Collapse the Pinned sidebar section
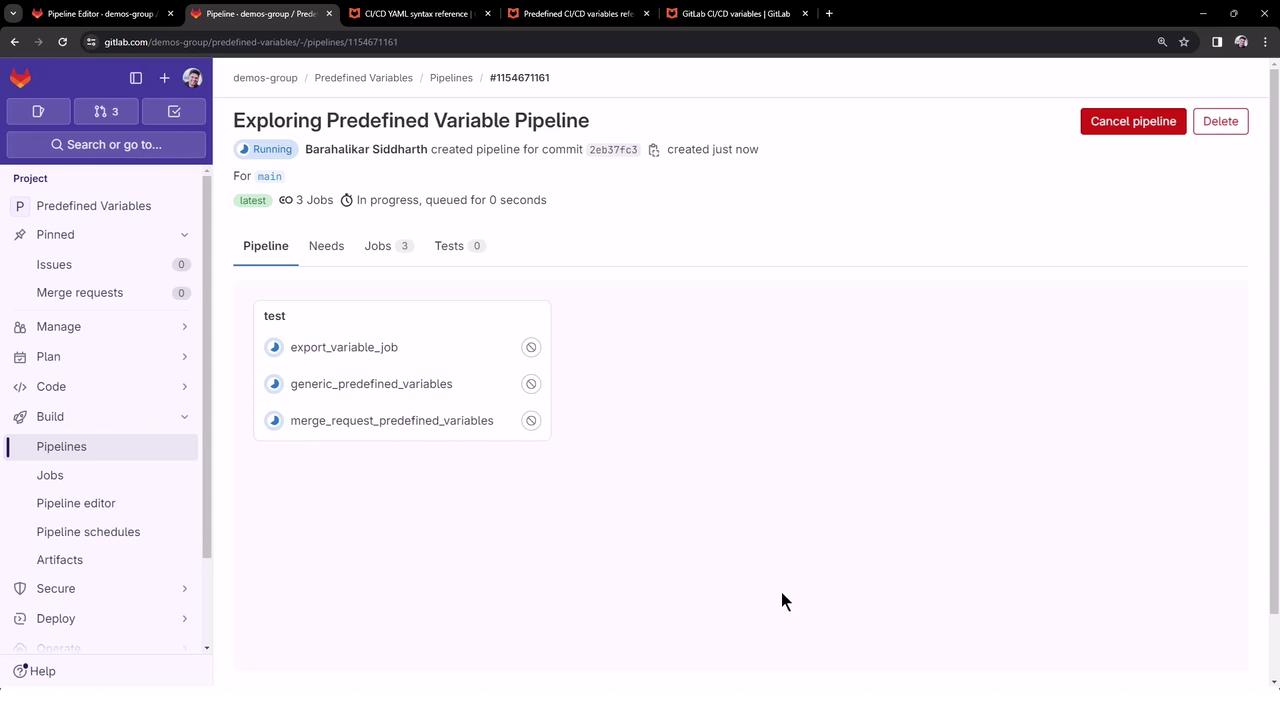The height and width of the screenshot is (720, 1280). pyautogui.click(x=102, y=235)
